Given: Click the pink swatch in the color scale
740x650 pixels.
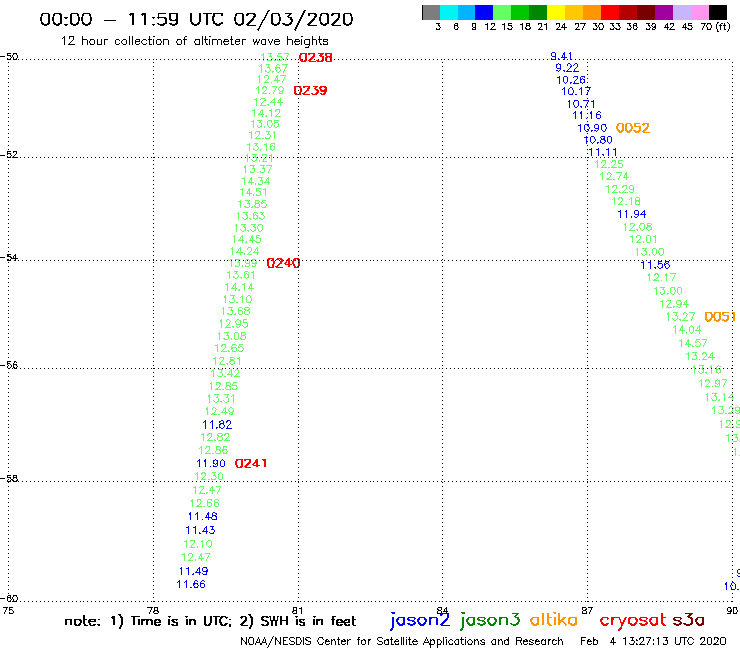Looking at the screenshot, I should coord(699,12).
